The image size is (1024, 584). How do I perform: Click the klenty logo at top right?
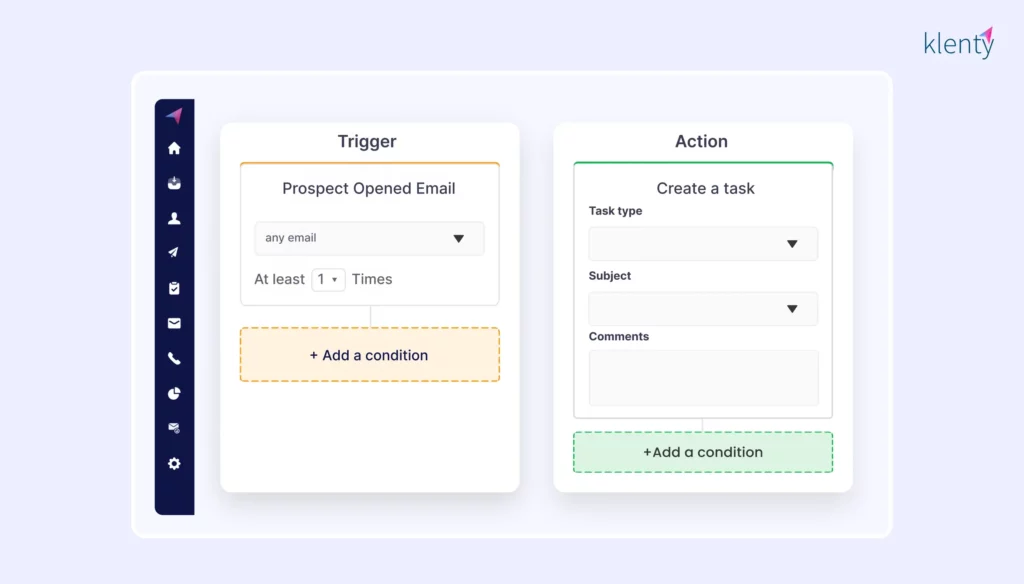958,44
